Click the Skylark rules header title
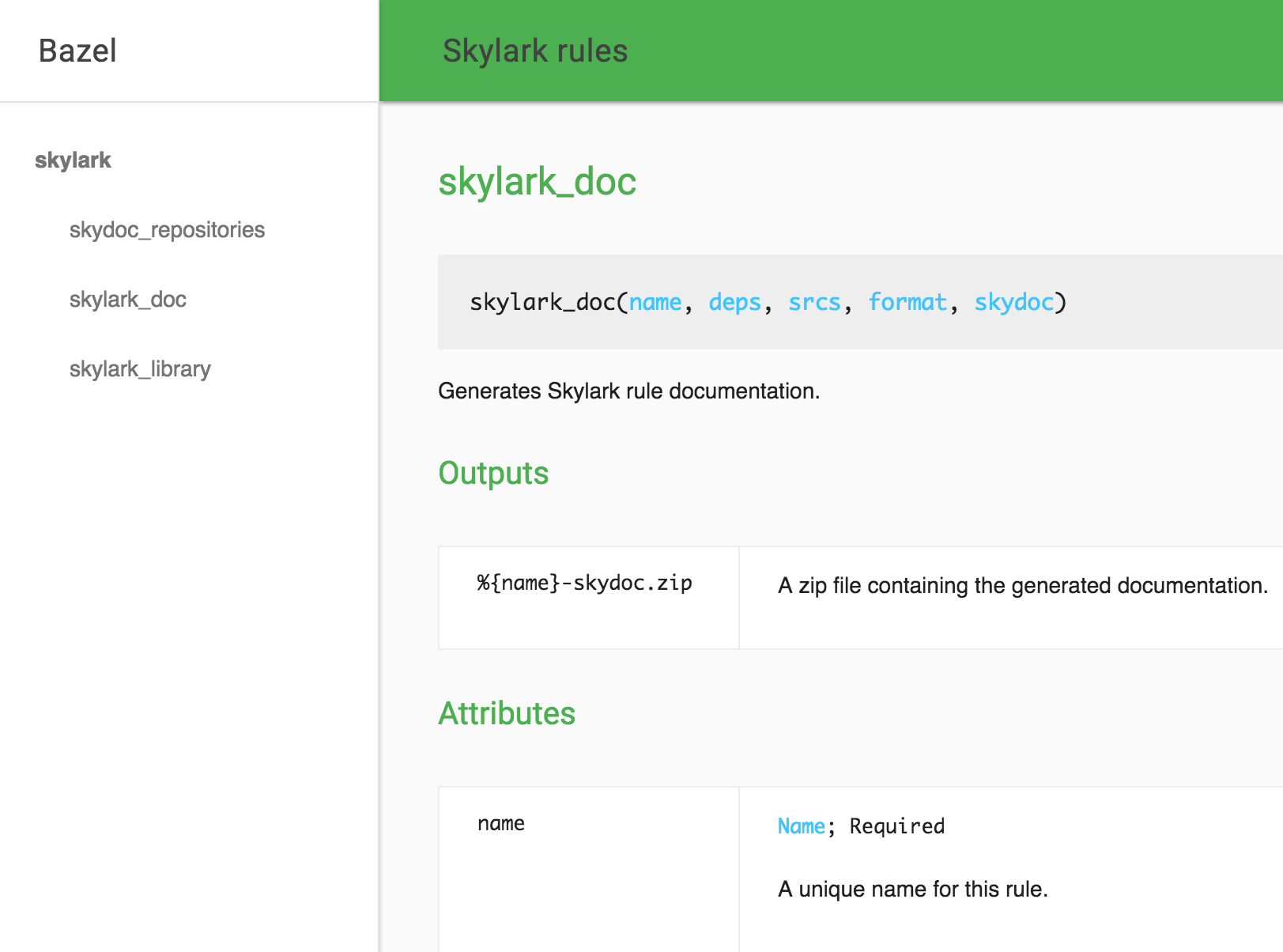The image size is (1283, 952). tap(535, 51)
